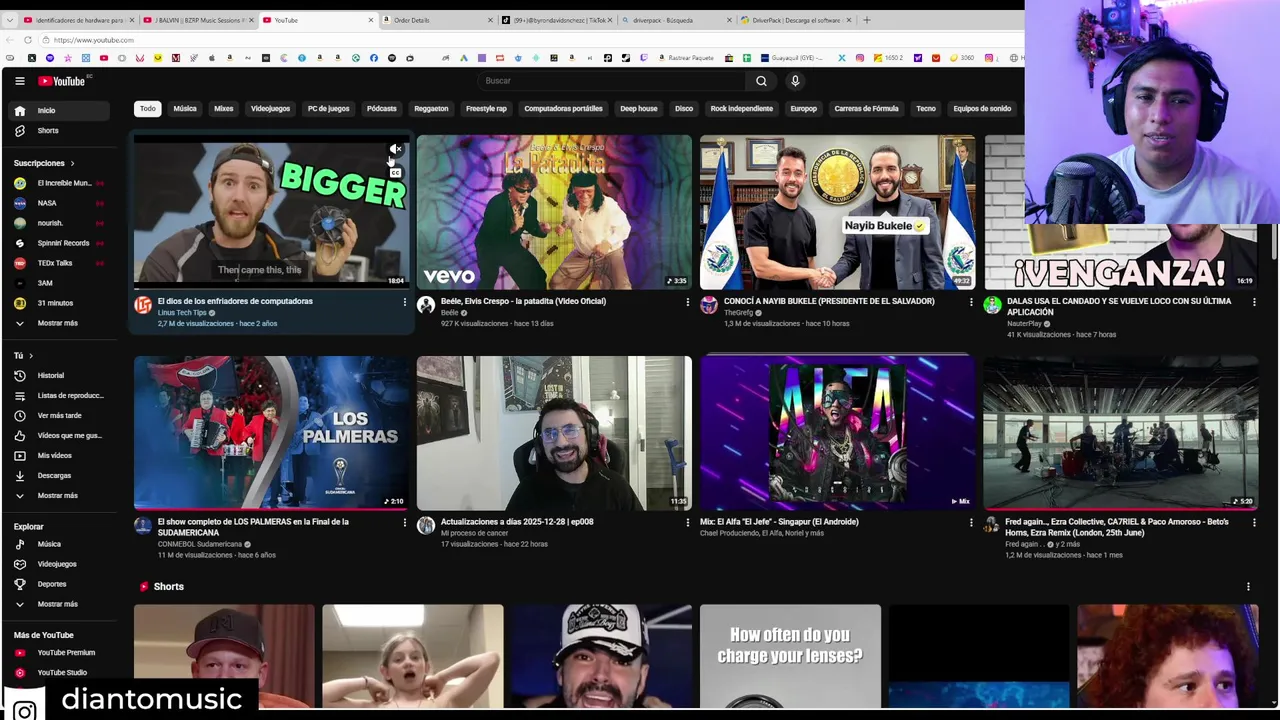The image size is (1280, 720).
Task: Open the Tú section heading
Action: tap(23, 355)
